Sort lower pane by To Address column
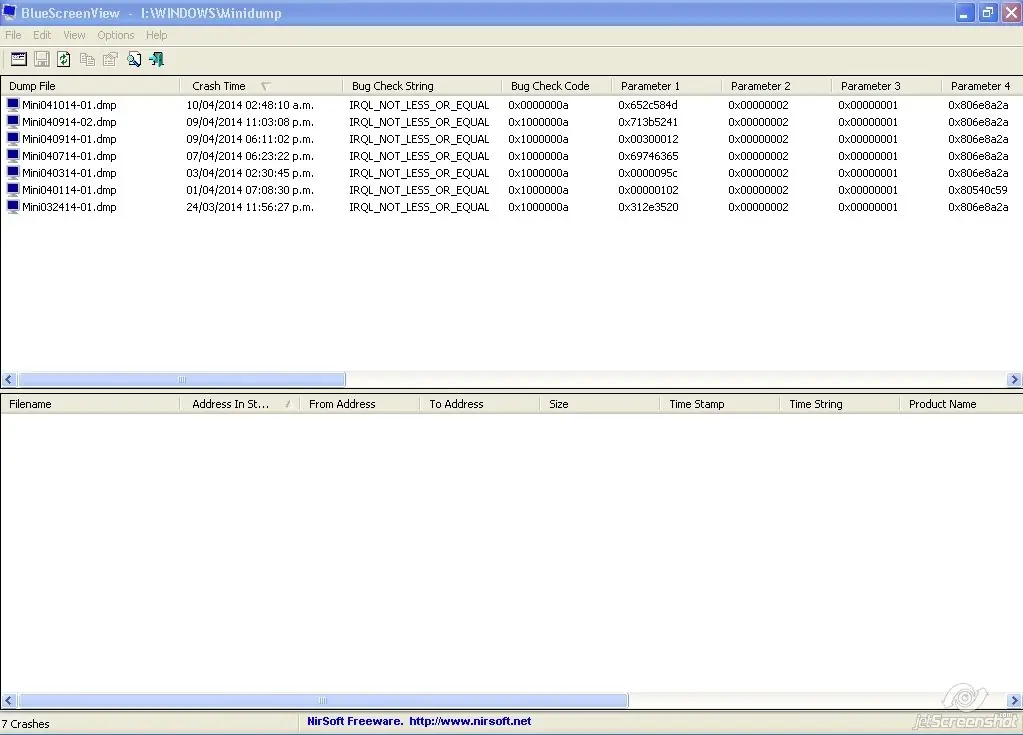 point(479,404)
